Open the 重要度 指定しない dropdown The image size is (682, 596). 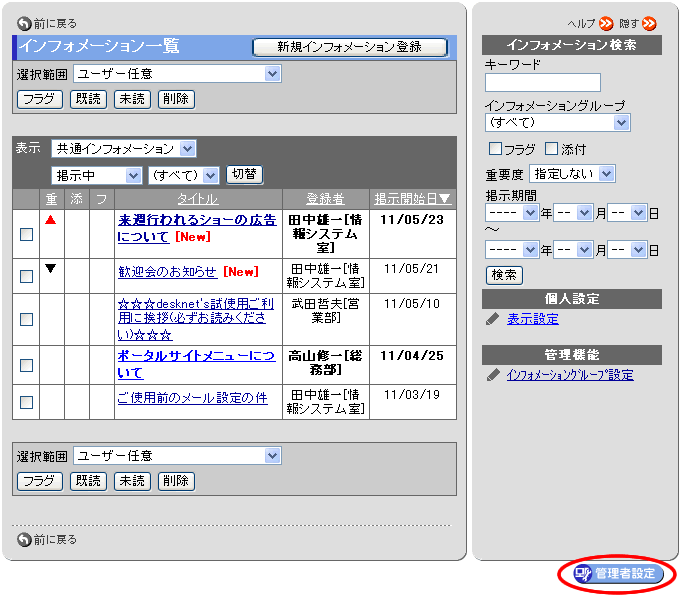pos(572,174)
